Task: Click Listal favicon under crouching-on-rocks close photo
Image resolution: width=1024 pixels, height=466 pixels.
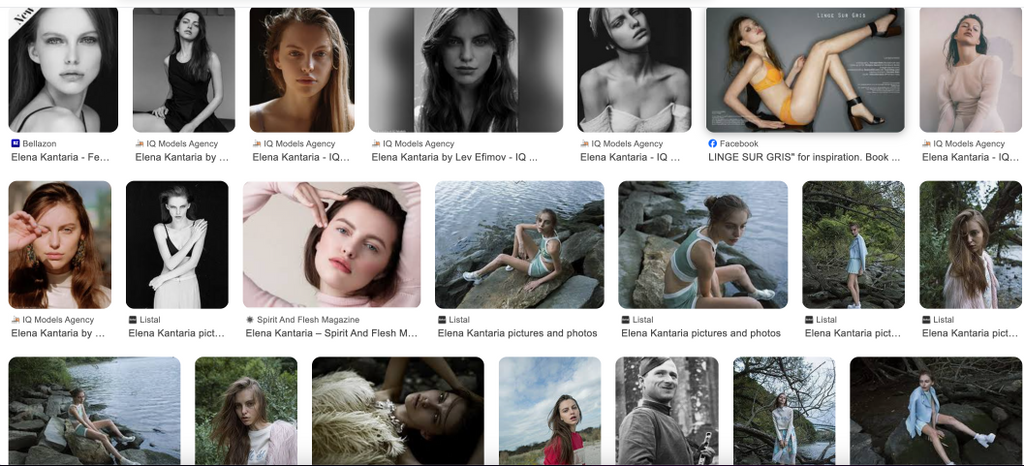Action: click(626, 320)
